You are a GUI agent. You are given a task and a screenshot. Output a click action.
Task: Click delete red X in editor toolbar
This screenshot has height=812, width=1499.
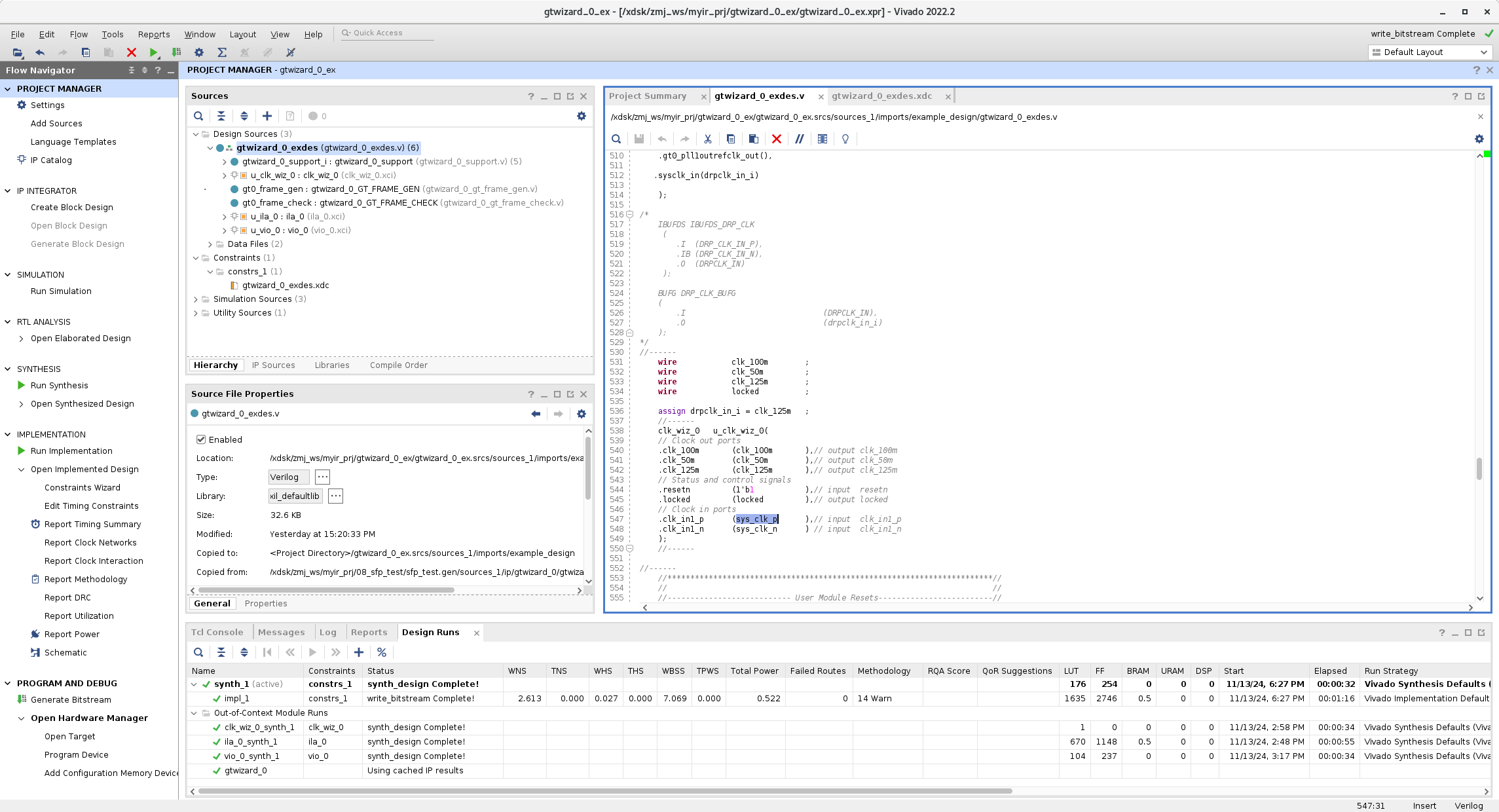pos(777,139)
